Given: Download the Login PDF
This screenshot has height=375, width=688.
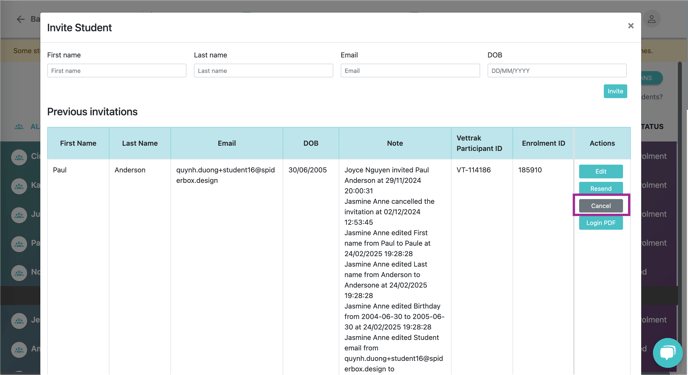Looking at the screenshot, I should (x=601, y=223).
